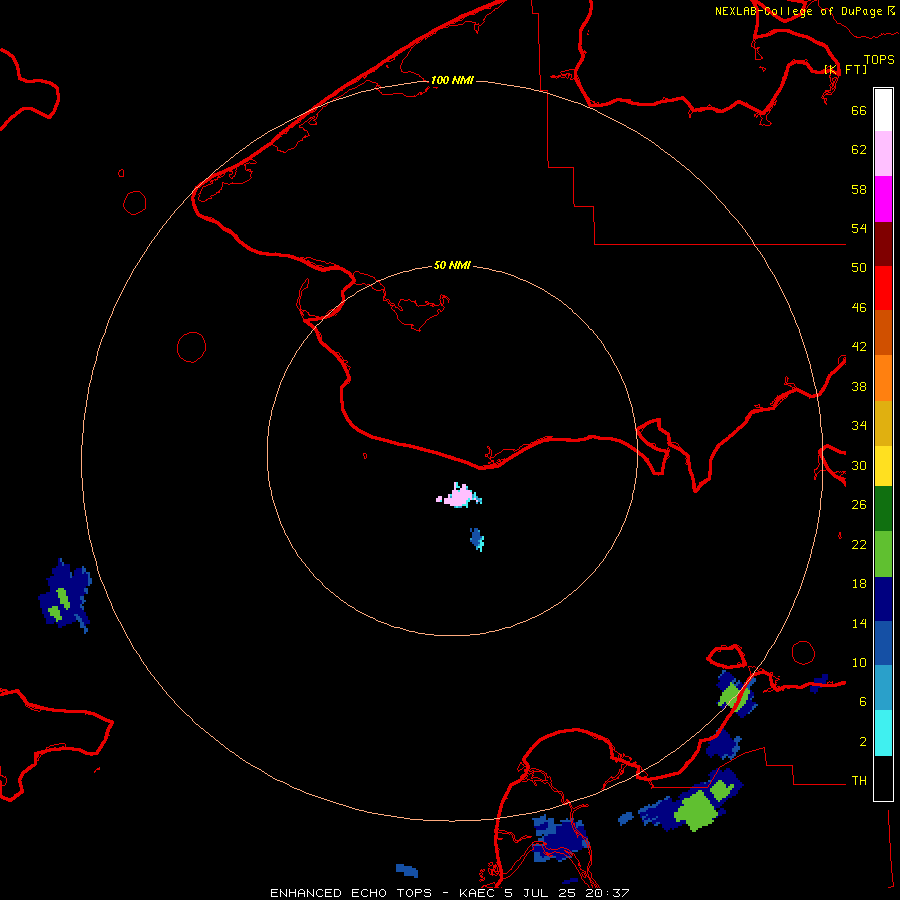Click the [K FT] units label
Screen dimensions: 900x900
pyautogui.click(x=845, y=69)
